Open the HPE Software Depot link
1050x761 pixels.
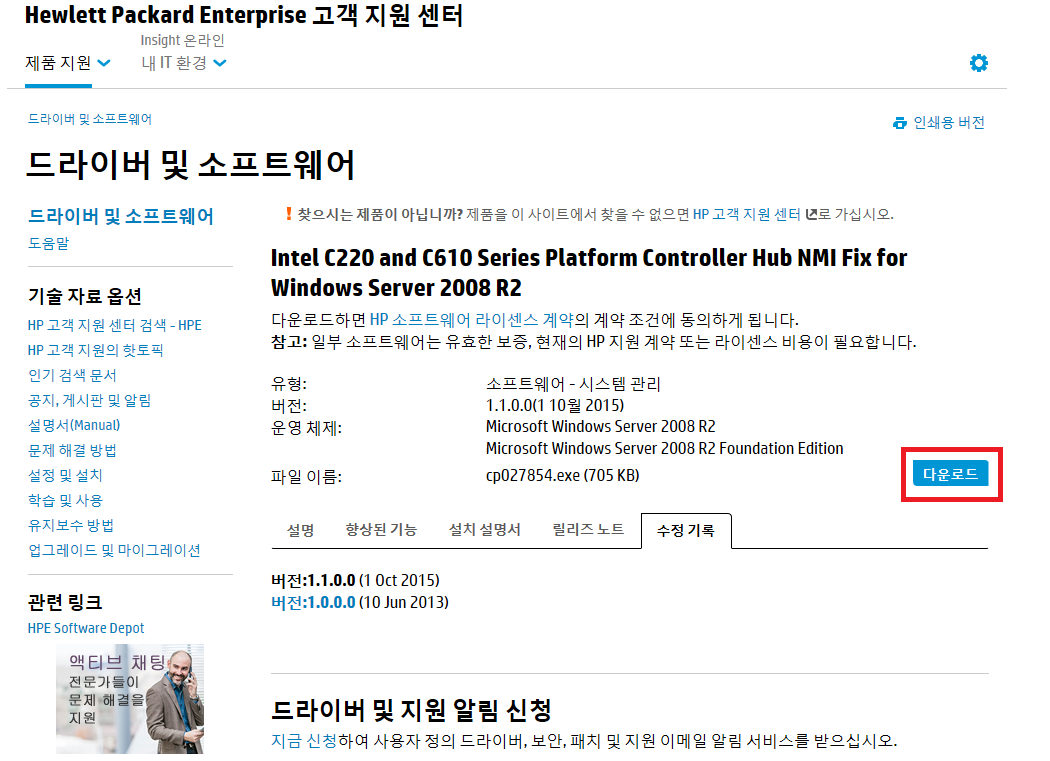click(x=86, y=628)
